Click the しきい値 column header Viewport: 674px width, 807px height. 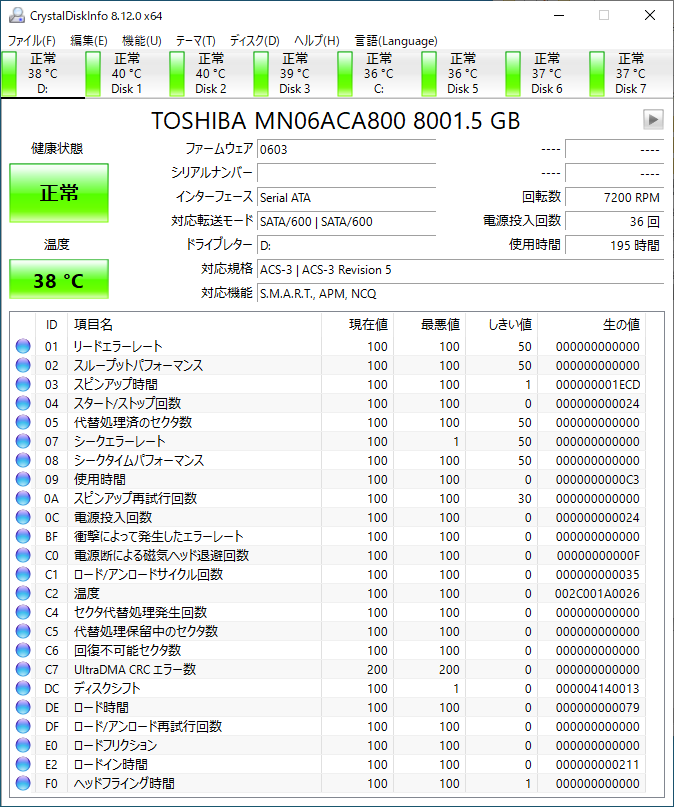click(x=502, y=324)
